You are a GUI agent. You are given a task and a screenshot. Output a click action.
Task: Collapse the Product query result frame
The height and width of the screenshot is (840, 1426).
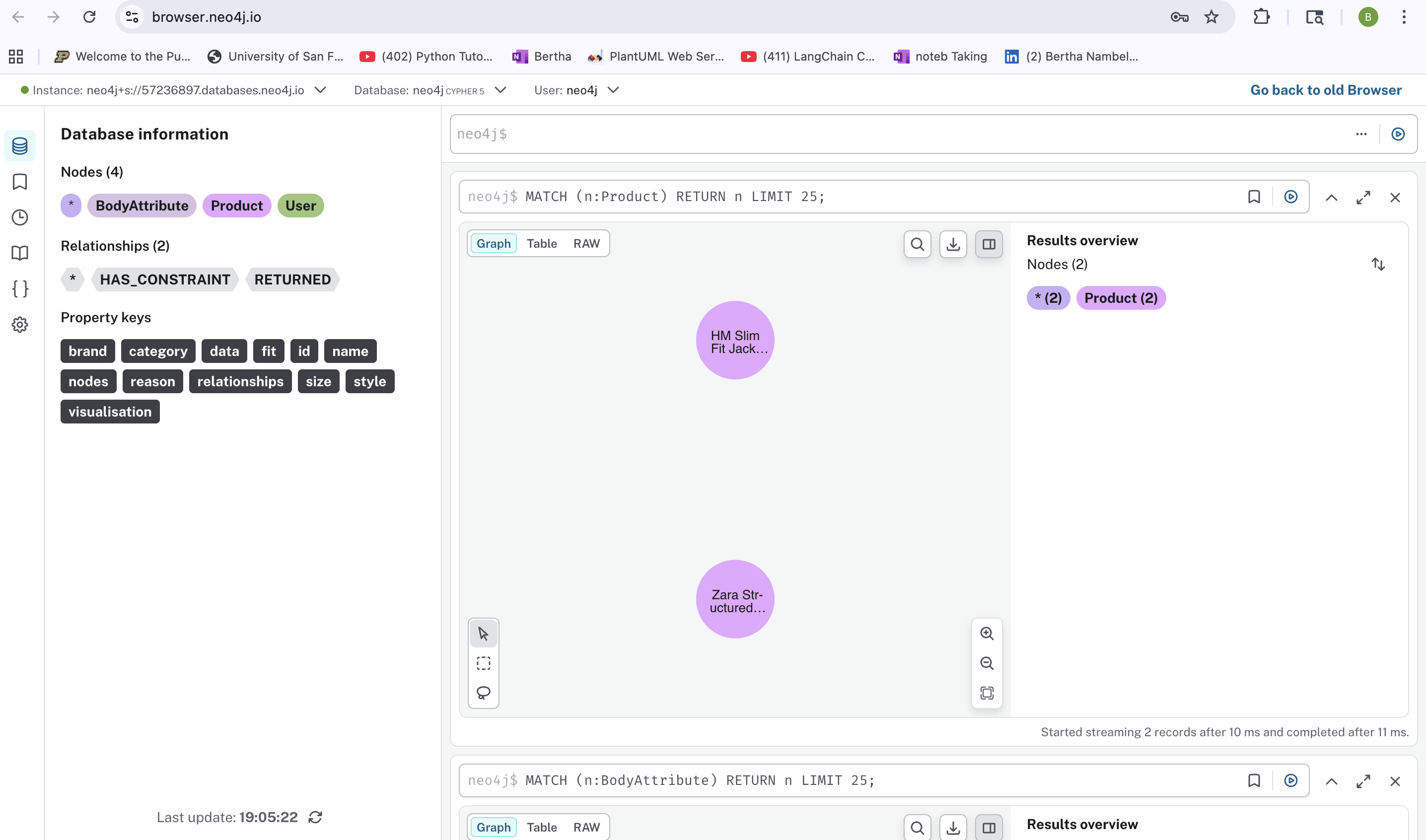coord(1331,198)
